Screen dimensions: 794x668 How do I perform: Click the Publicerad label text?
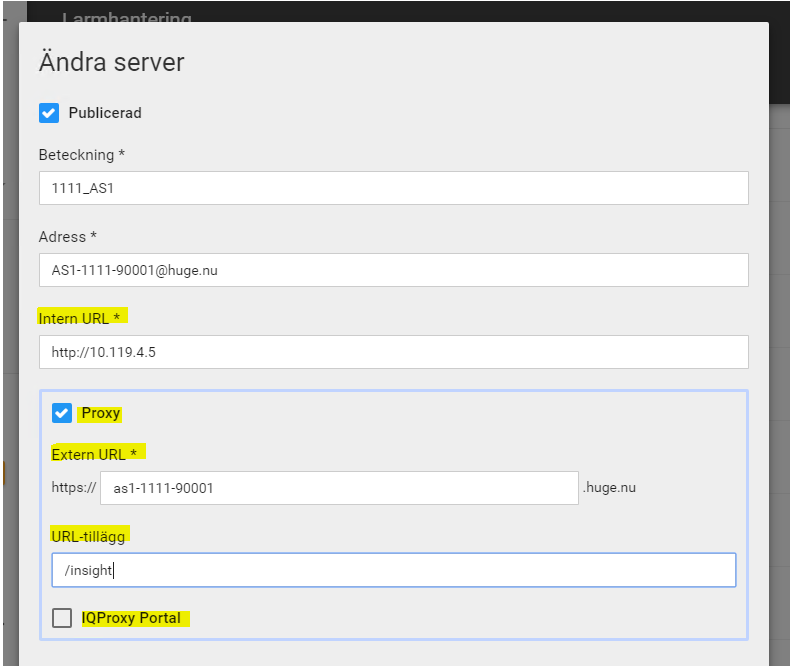[x=105, y=113]
